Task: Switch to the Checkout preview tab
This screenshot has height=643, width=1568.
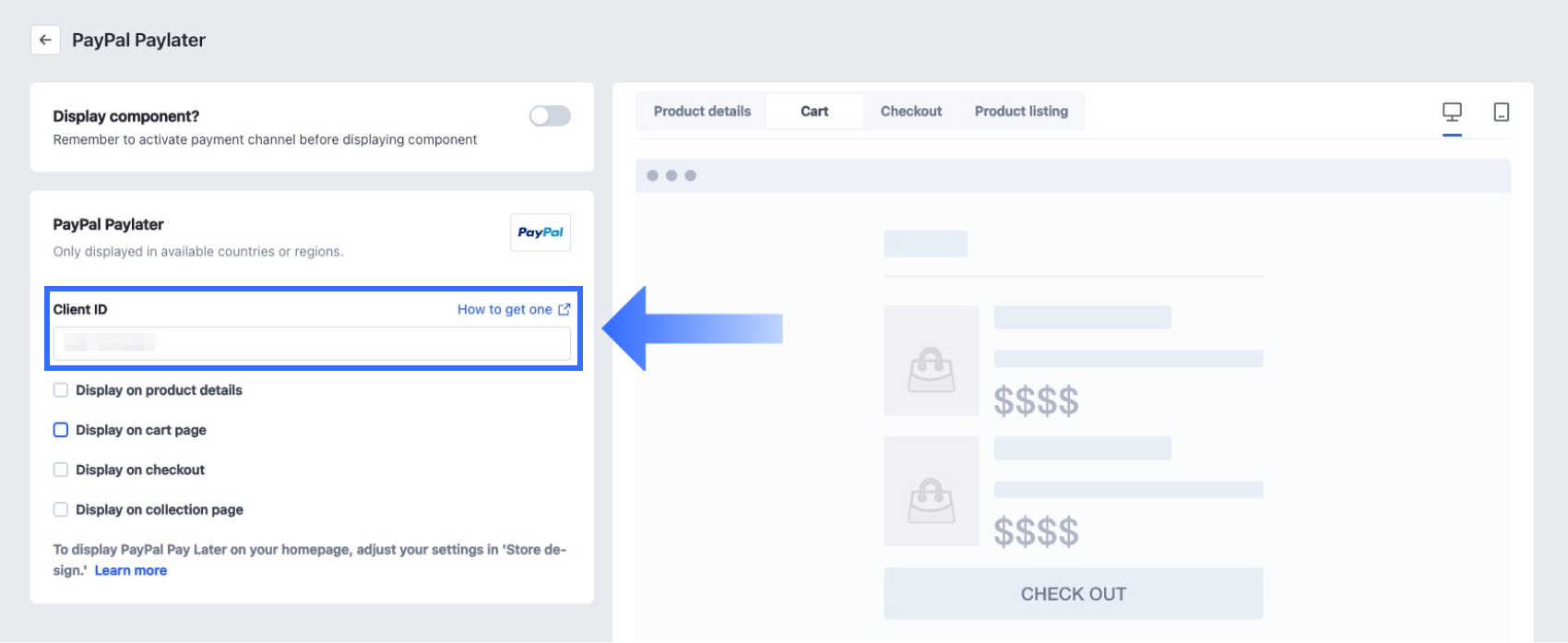Action: [x=910, y=112]
